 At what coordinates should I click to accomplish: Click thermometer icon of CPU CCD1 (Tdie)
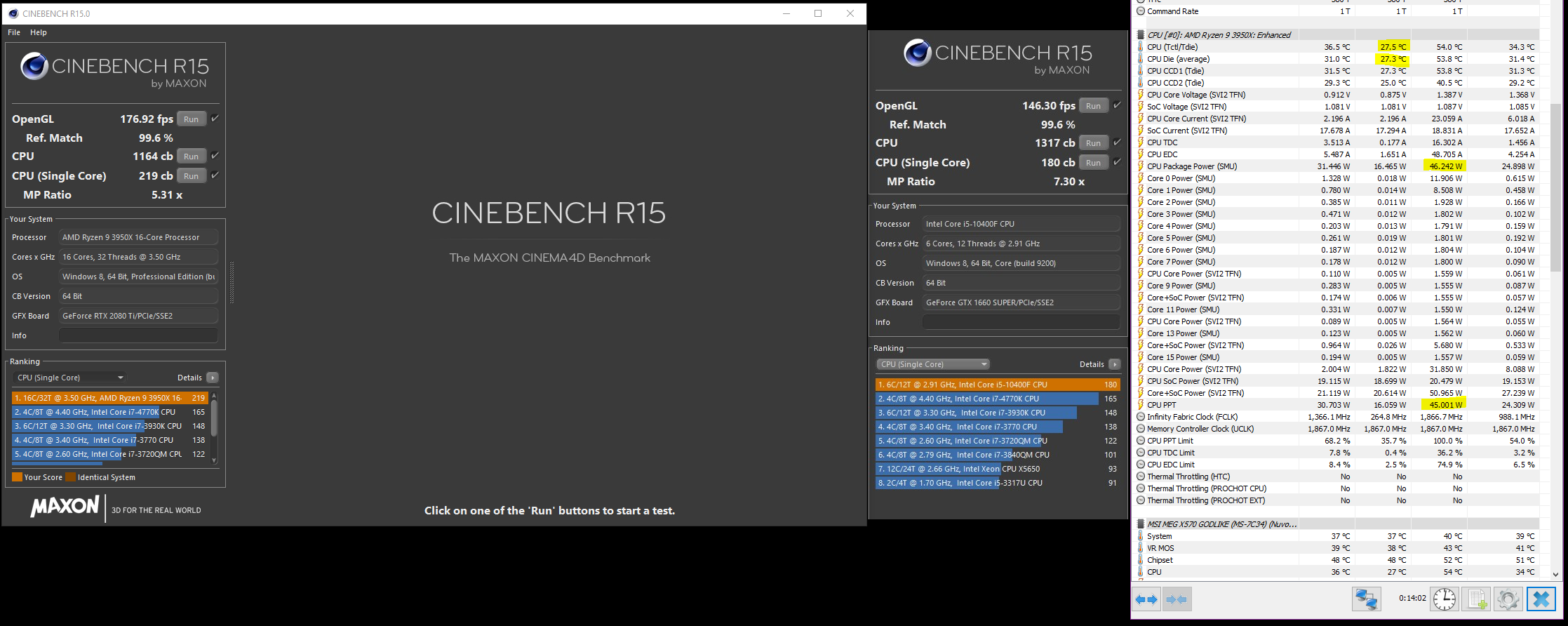[1141, 71]
